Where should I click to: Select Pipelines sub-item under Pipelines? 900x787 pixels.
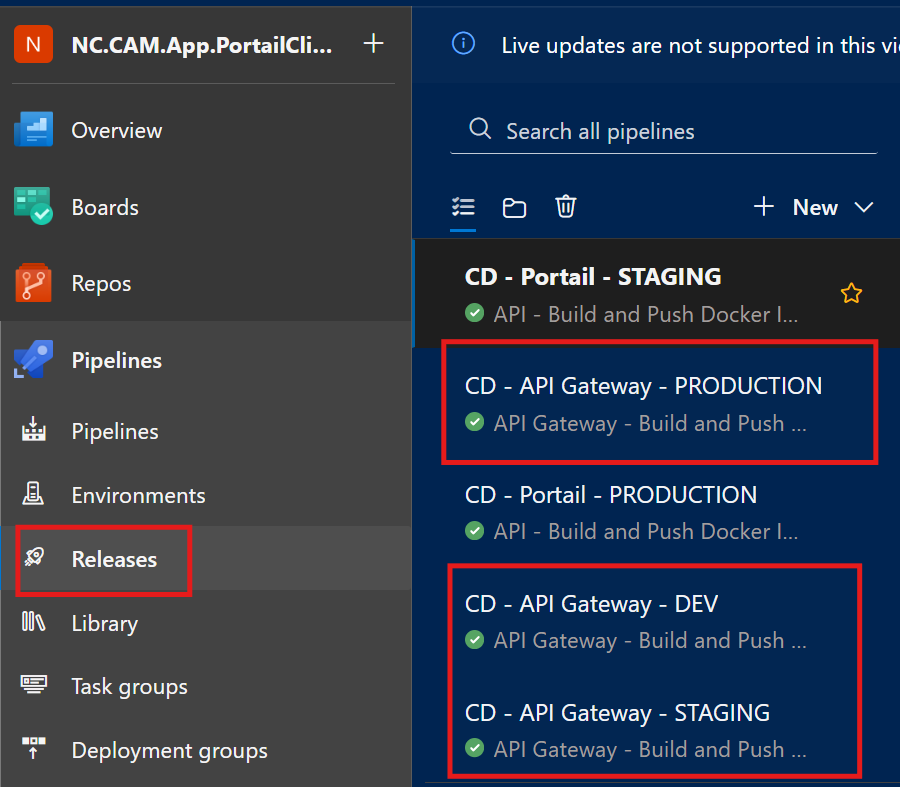pos(114,432)
